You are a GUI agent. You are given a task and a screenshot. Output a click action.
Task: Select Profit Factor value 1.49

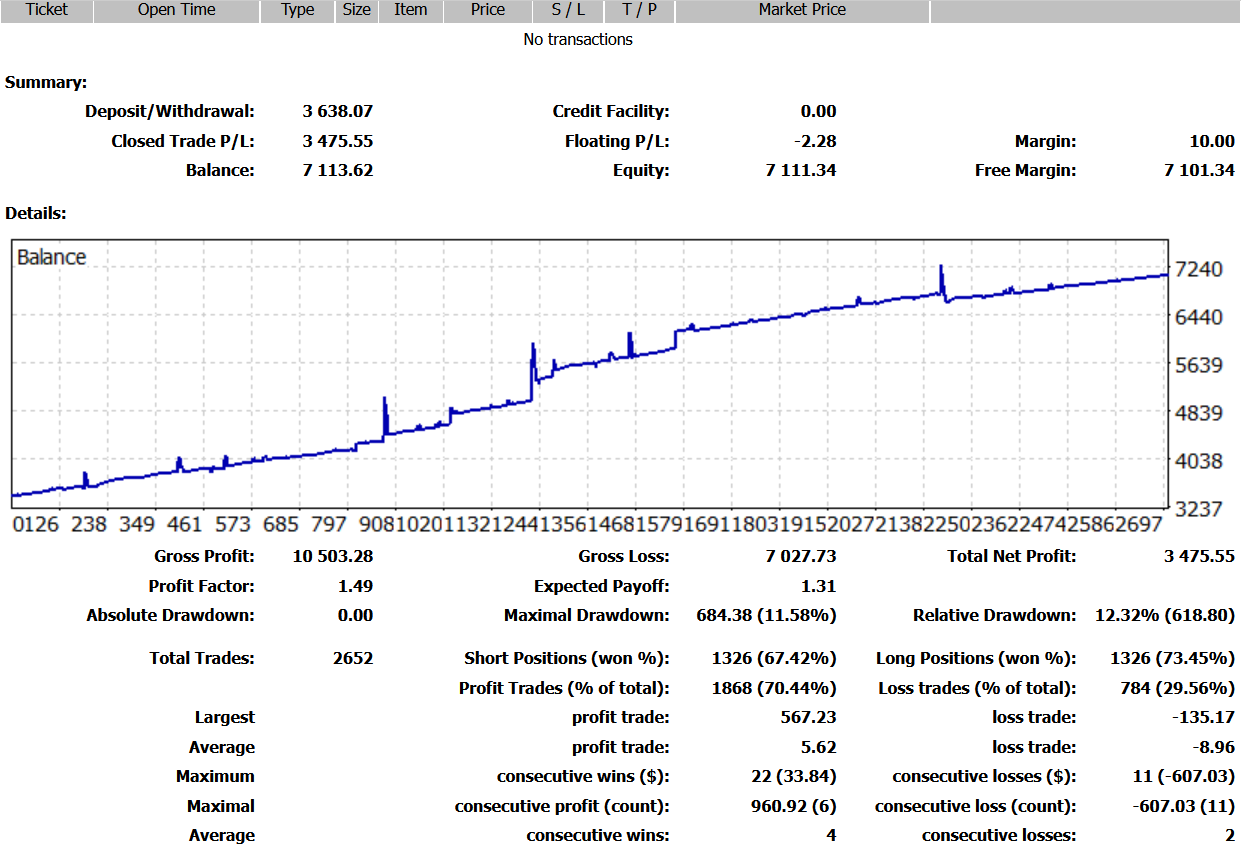[x=355, y=586]
